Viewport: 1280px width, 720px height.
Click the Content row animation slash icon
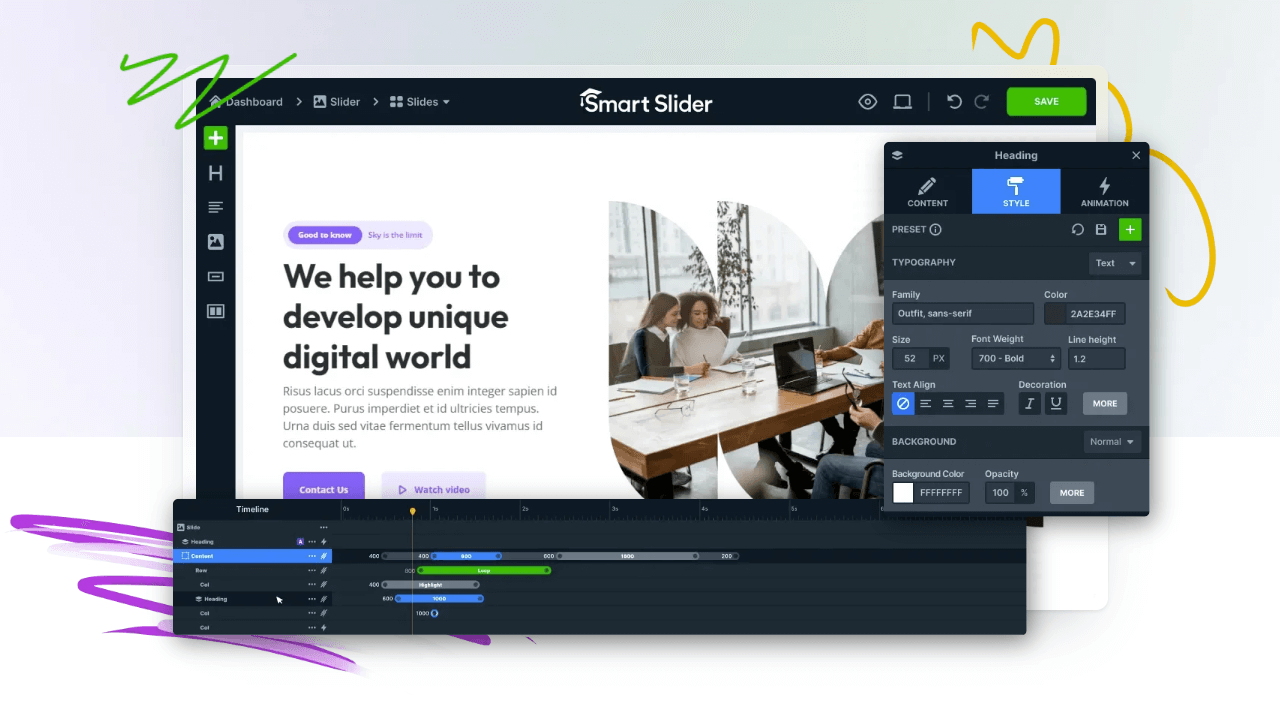point(324,556)
